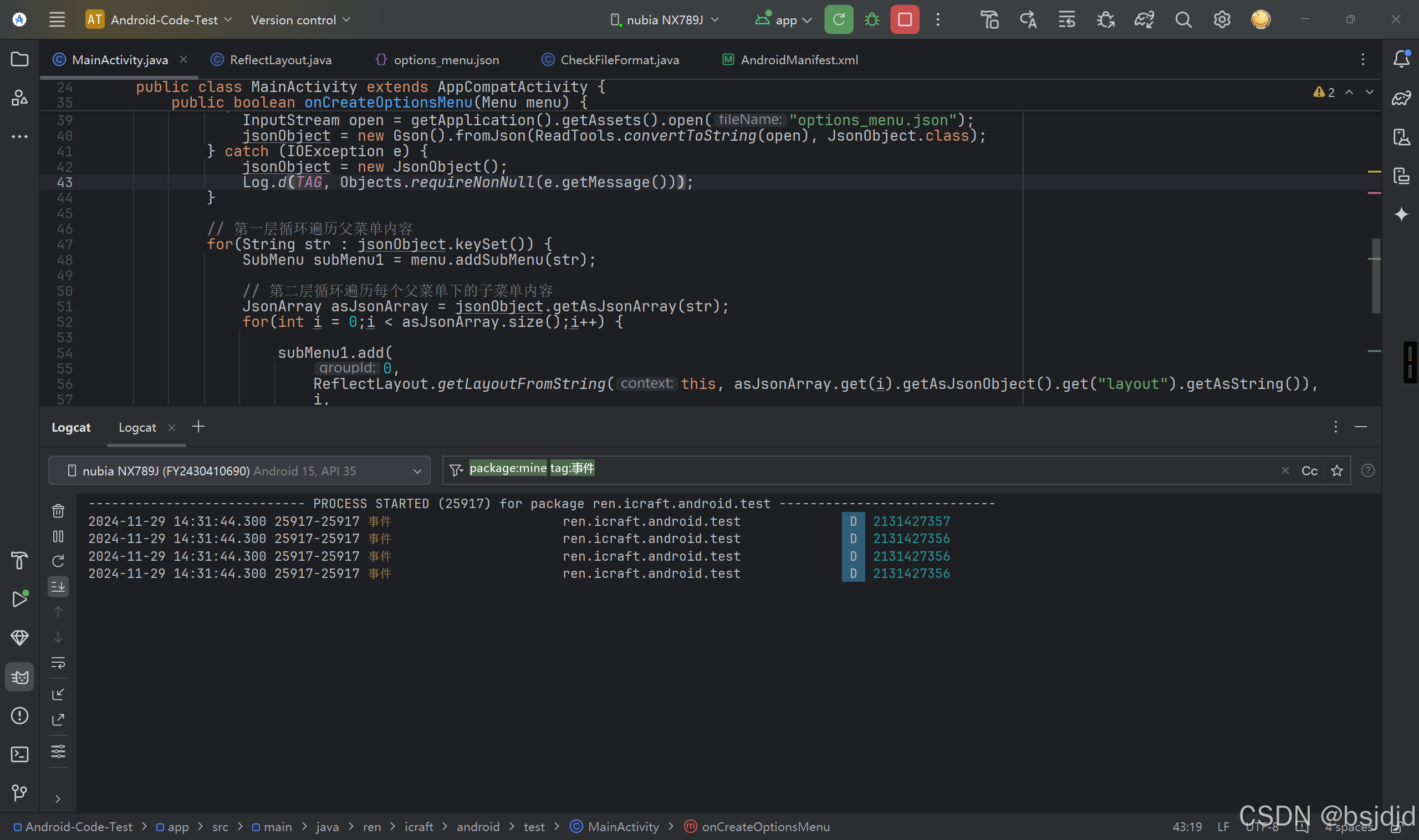
Task: Open the options_menu.json tab
Action: tap(446, 60)
